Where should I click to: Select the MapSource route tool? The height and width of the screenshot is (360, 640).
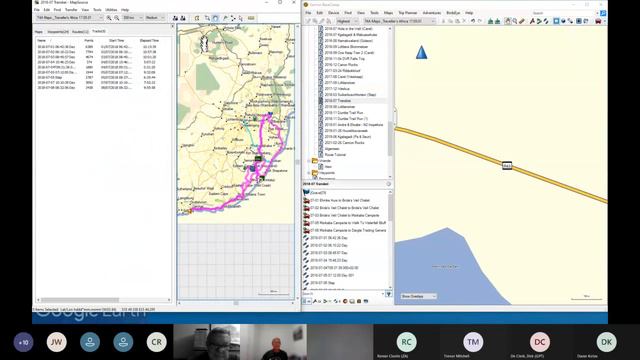(233, 18)
